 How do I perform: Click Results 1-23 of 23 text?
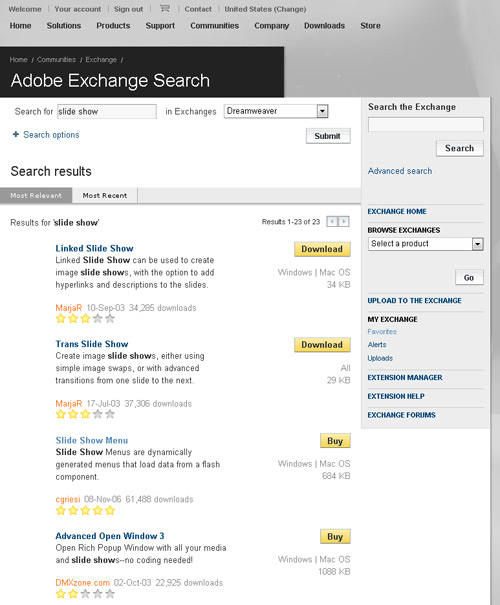click(x=291, y=222)
